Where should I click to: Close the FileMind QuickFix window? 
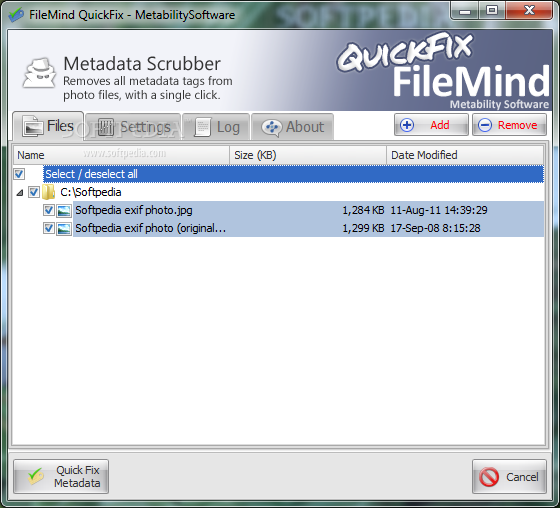529,11
